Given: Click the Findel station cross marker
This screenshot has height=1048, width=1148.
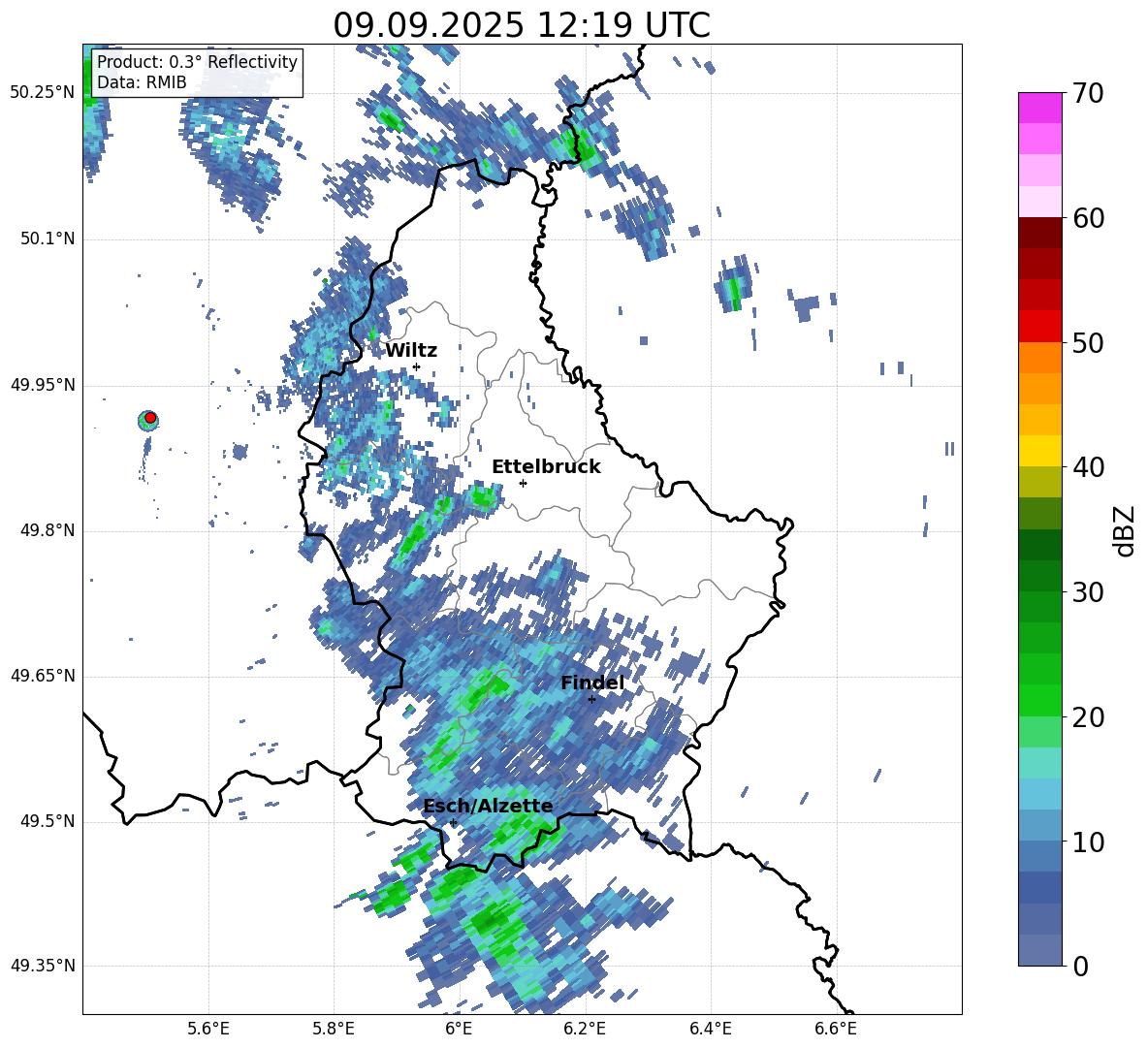Looking at the screenshot, I should (591, 699).
